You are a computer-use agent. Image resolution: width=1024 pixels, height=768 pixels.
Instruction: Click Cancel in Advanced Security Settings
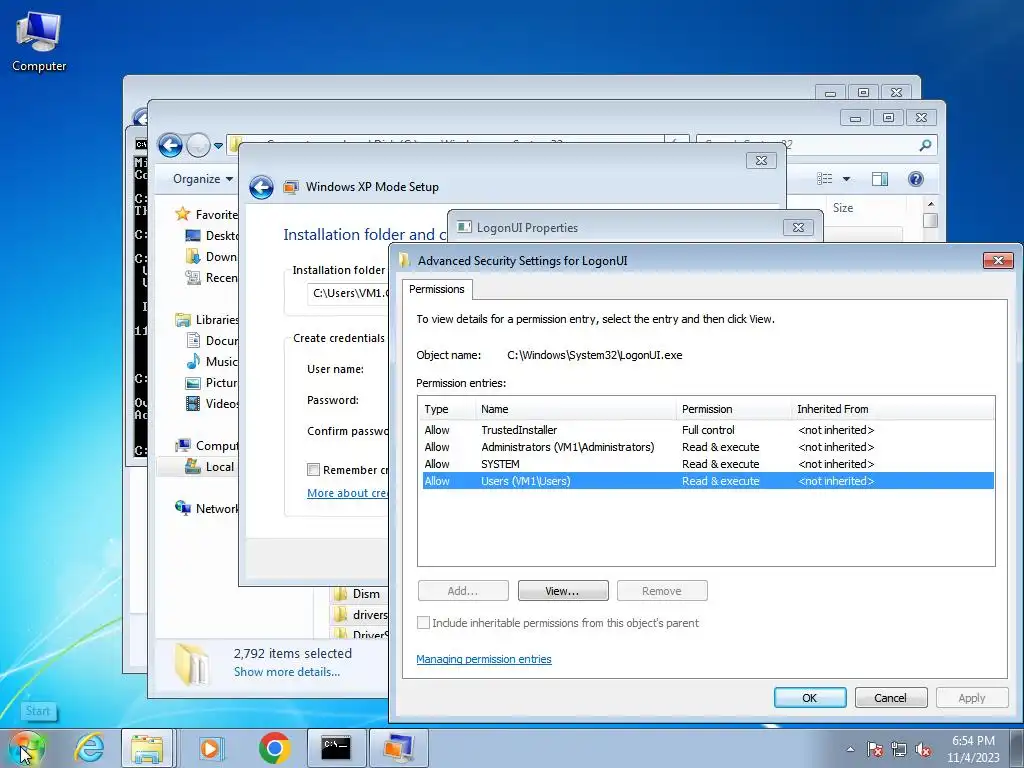[891, 697]
